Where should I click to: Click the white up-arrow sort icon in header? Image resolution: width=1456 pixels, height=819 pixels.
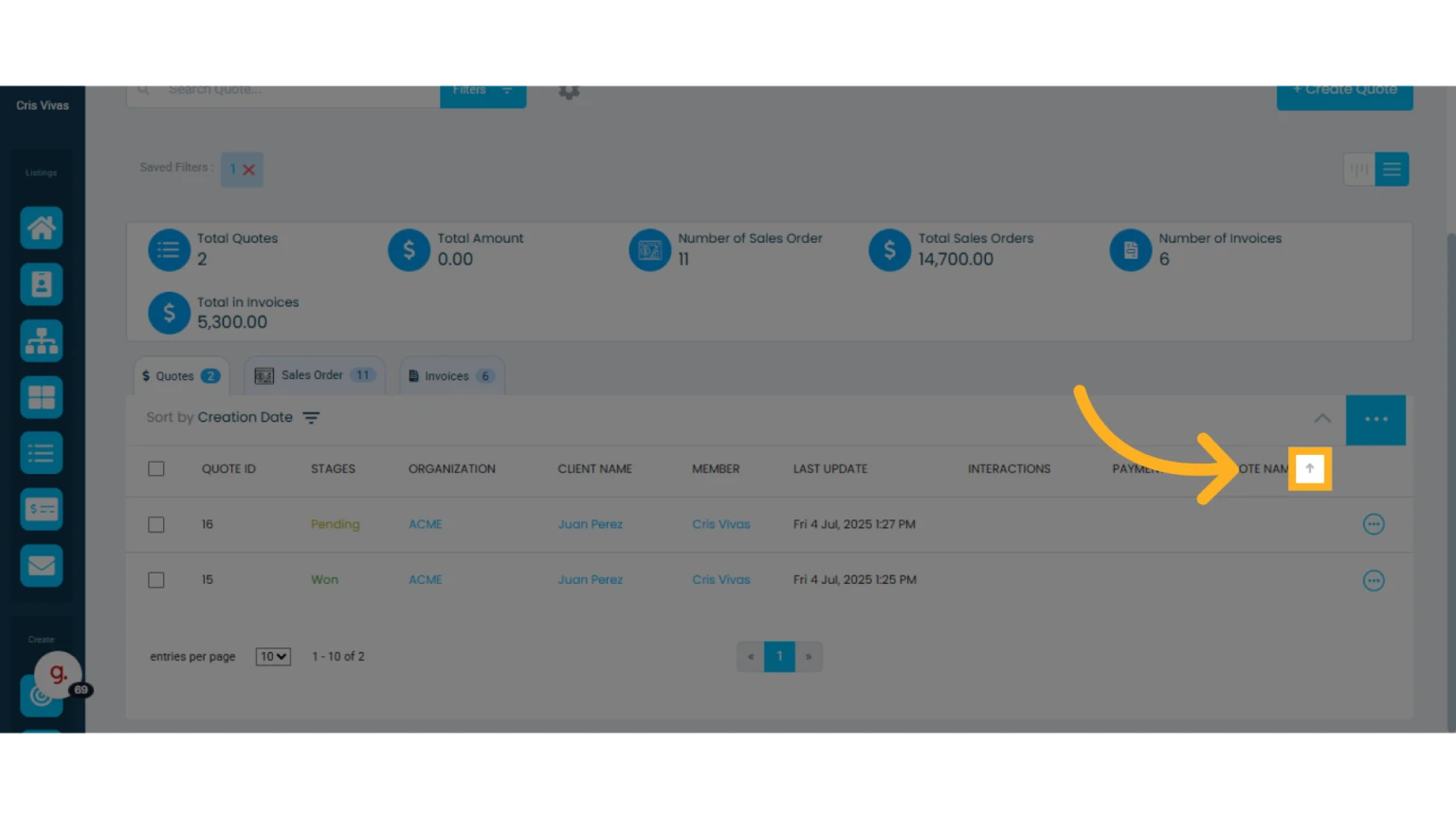pos(1310,468)
